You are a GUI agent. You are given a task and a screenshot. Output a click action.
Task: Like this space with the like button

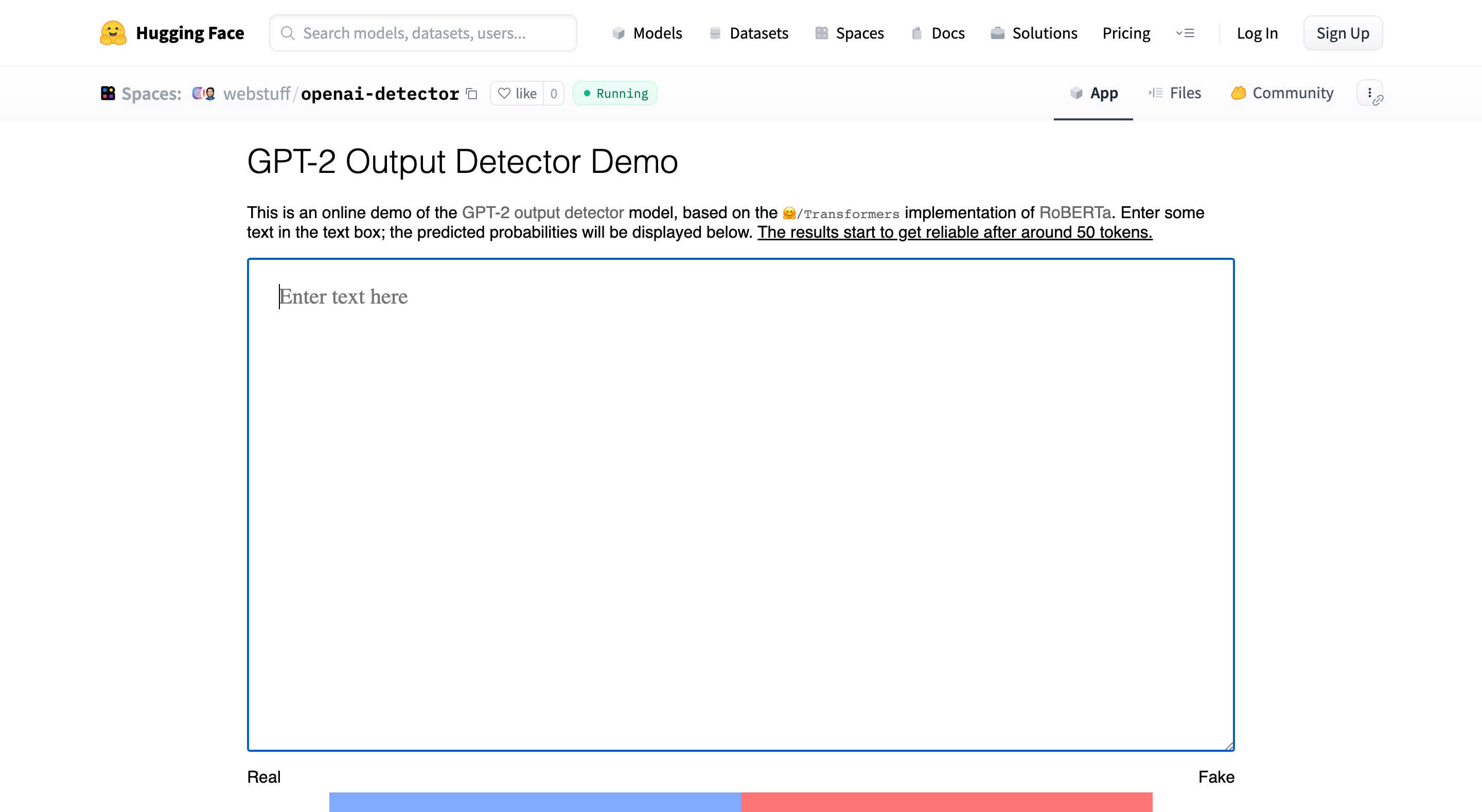[517, 93]
